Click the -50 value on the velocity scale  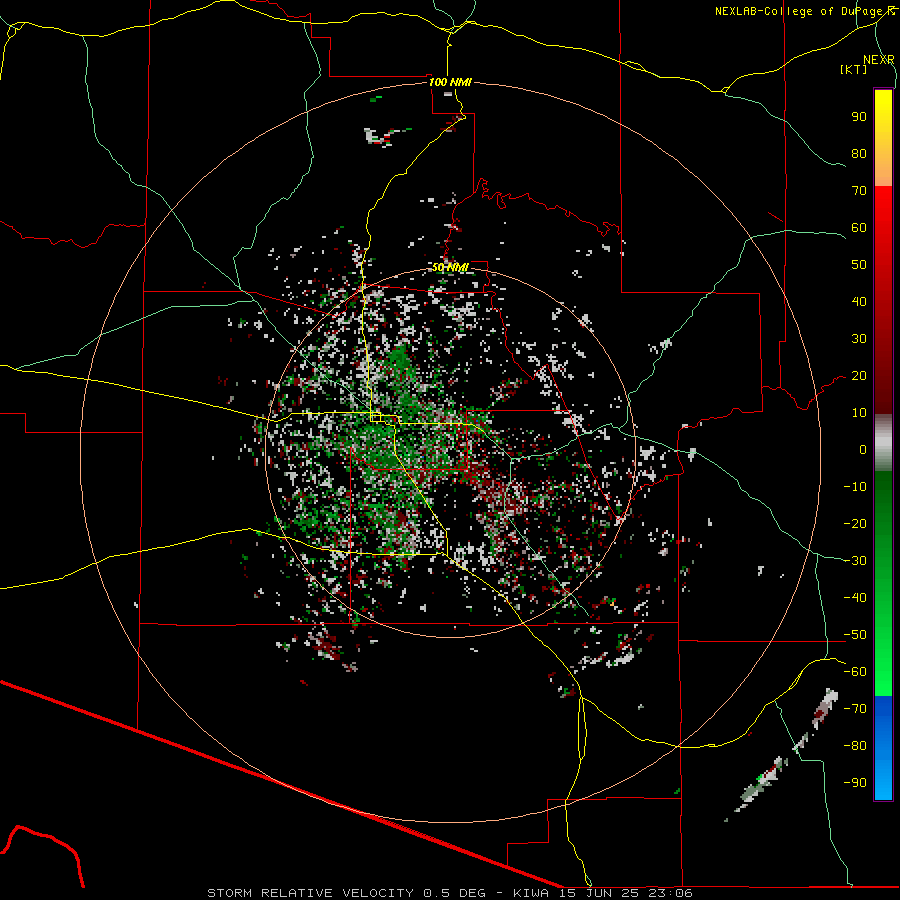pos(855,635)
